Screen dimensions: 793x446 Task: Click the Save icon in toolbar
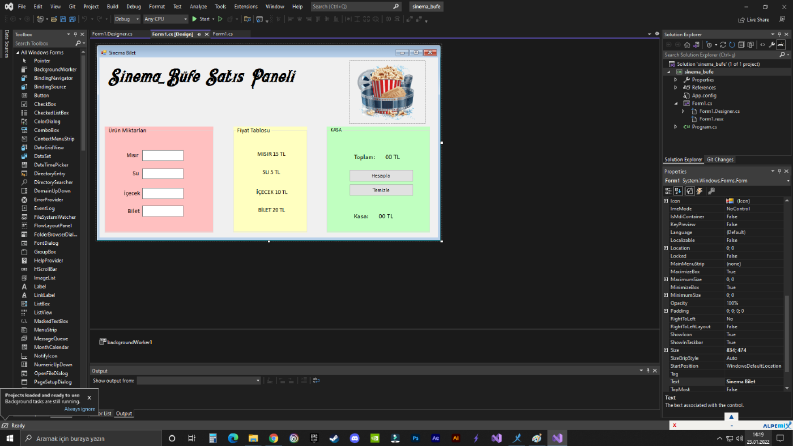(x=63, y=19)
